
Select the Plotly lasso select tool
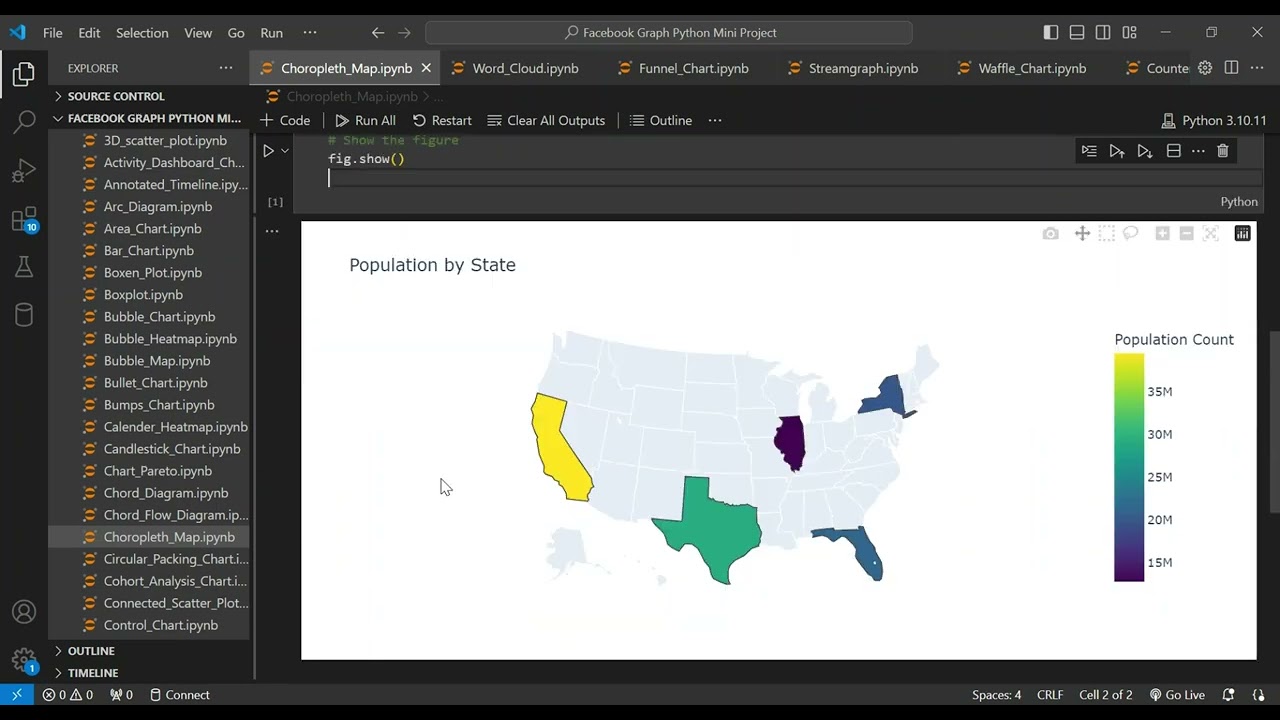point(1130,234)
